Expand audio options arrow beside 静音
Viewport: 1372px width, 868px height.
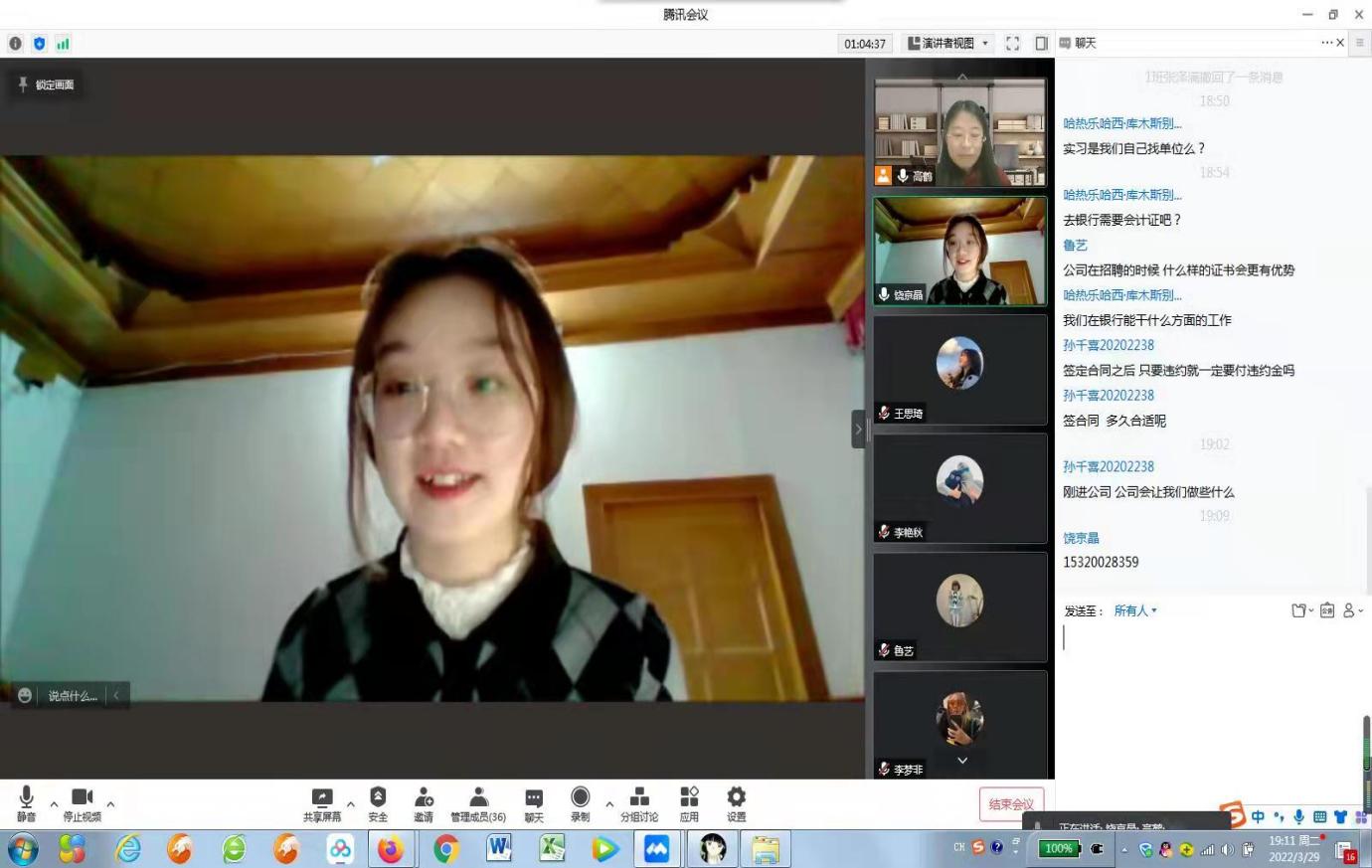pyautogui.click(x=54, y=803)
